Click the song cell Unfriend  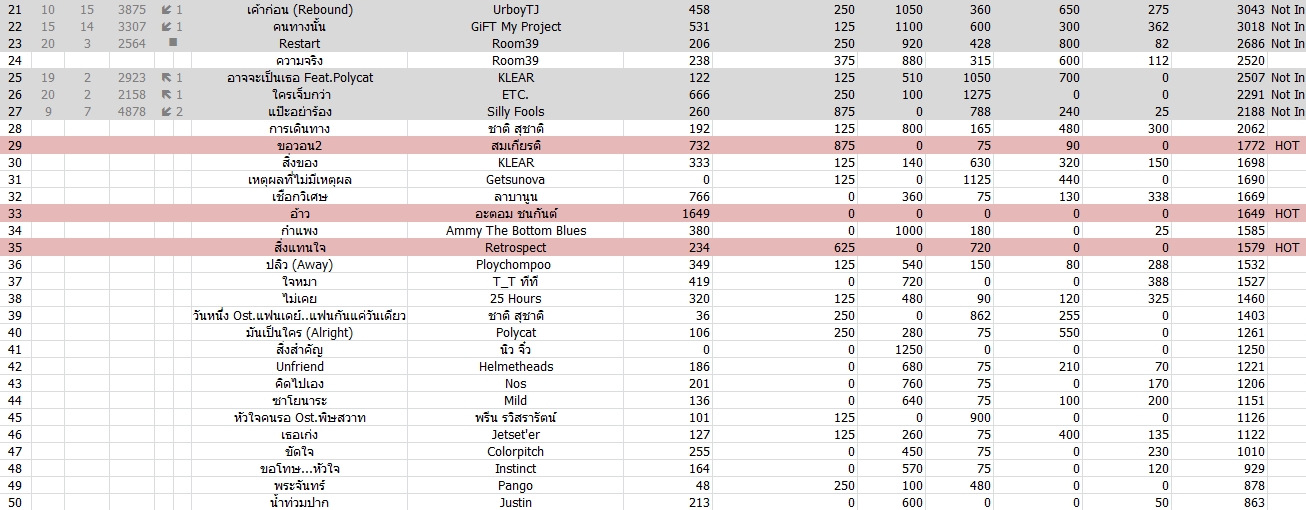point(300,366)
